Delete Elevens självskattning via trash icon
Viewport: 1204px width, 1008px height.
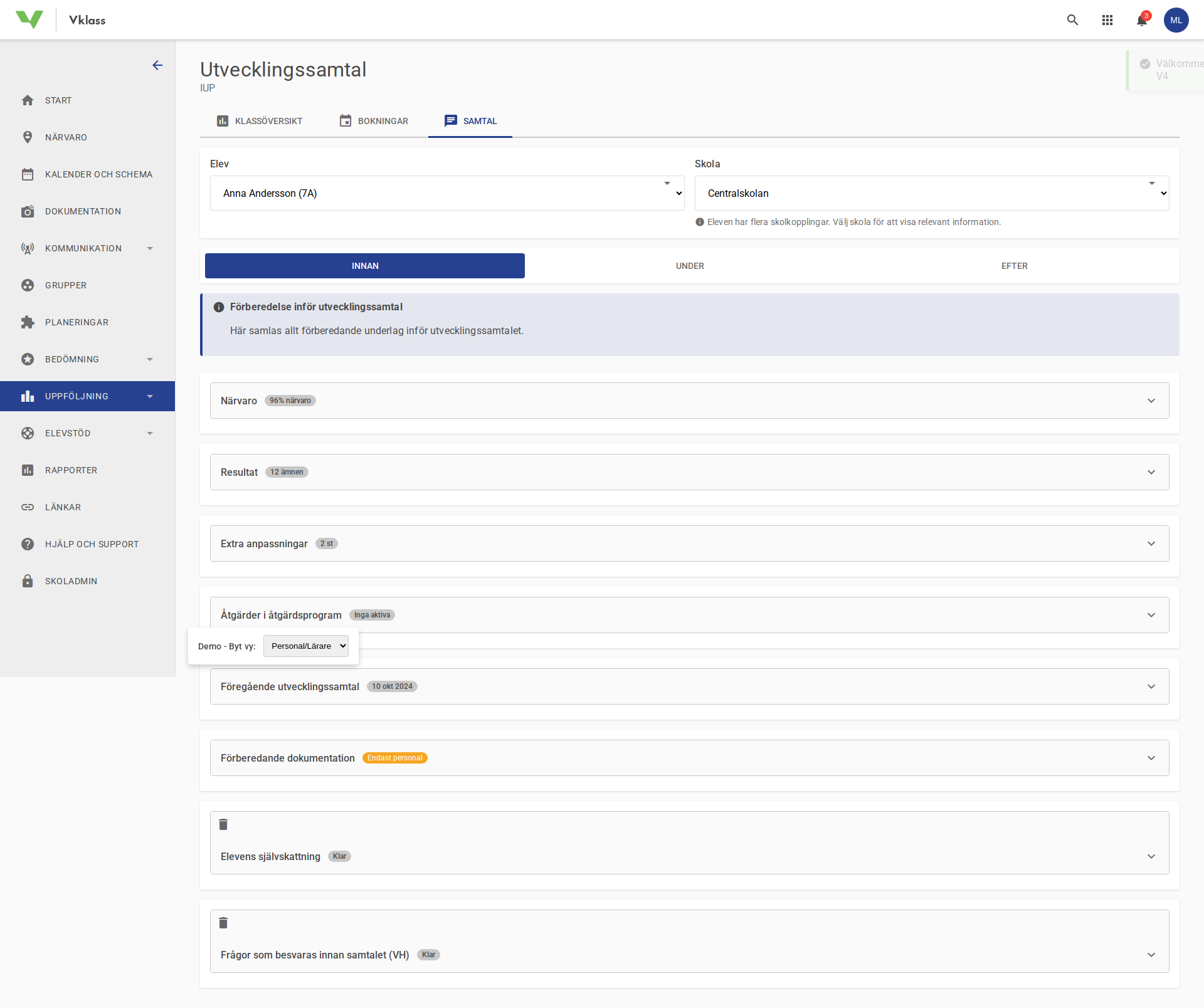[x=223, y=824]
